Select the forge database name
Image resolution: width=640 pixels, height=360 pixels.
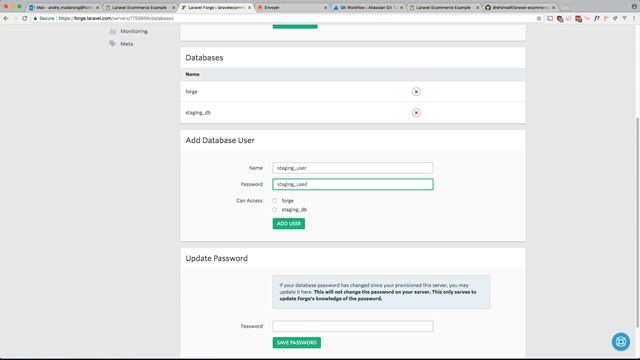coord(191,91)
